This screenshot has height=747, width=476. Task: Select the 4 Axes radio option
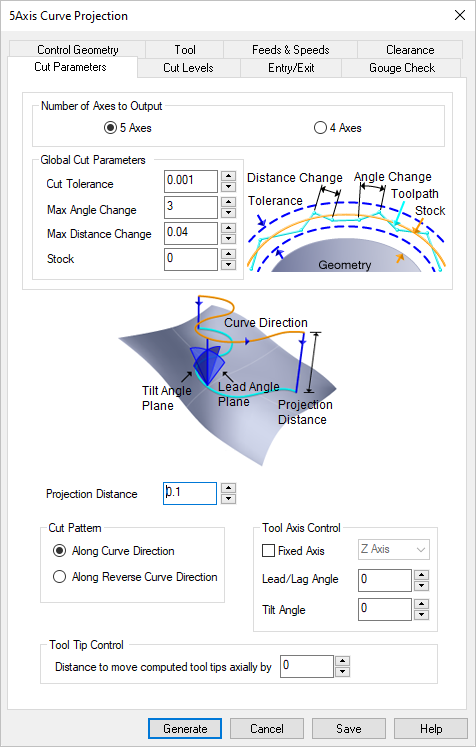pos(338,128)
